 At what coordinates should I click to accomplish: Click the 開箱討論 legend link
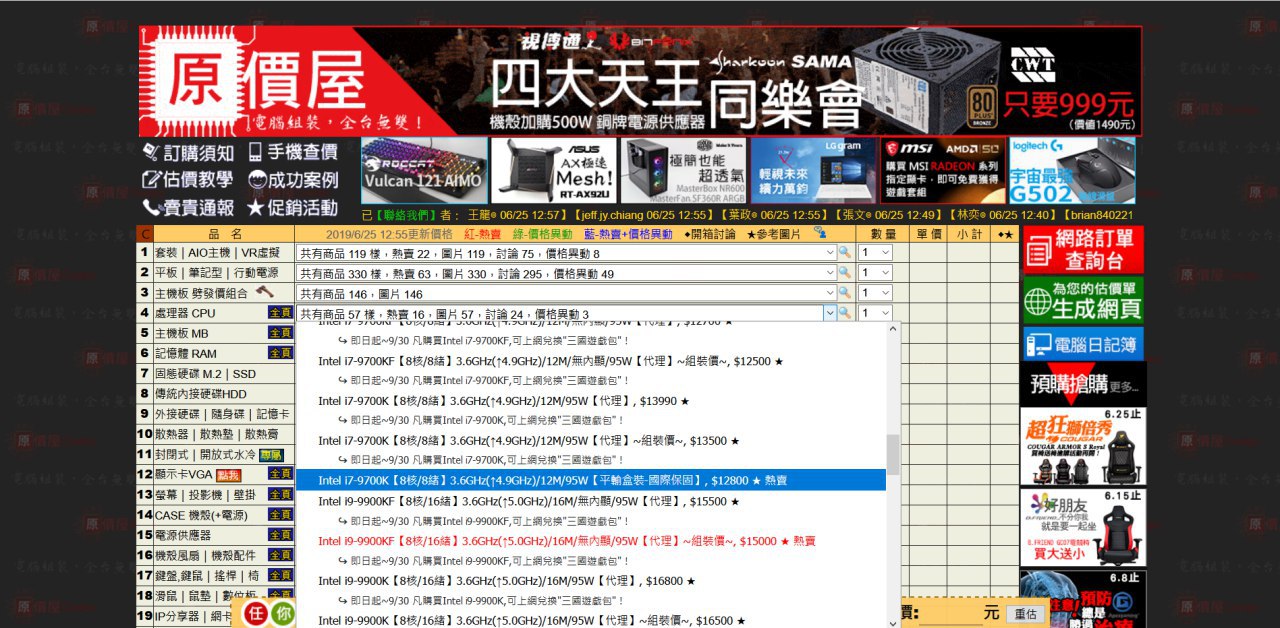coord(712,233)
